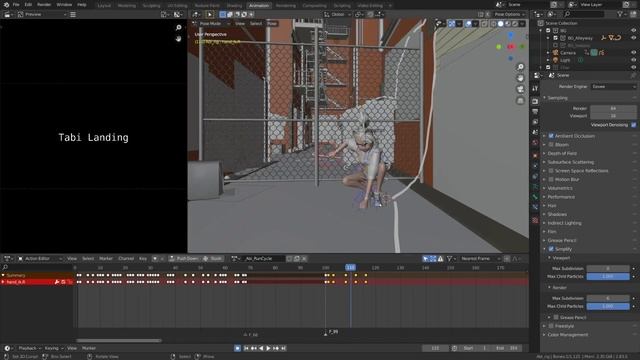Toggle only show selected arrow icon
Viewport: 640px width, 360px height.
[426, 259]
